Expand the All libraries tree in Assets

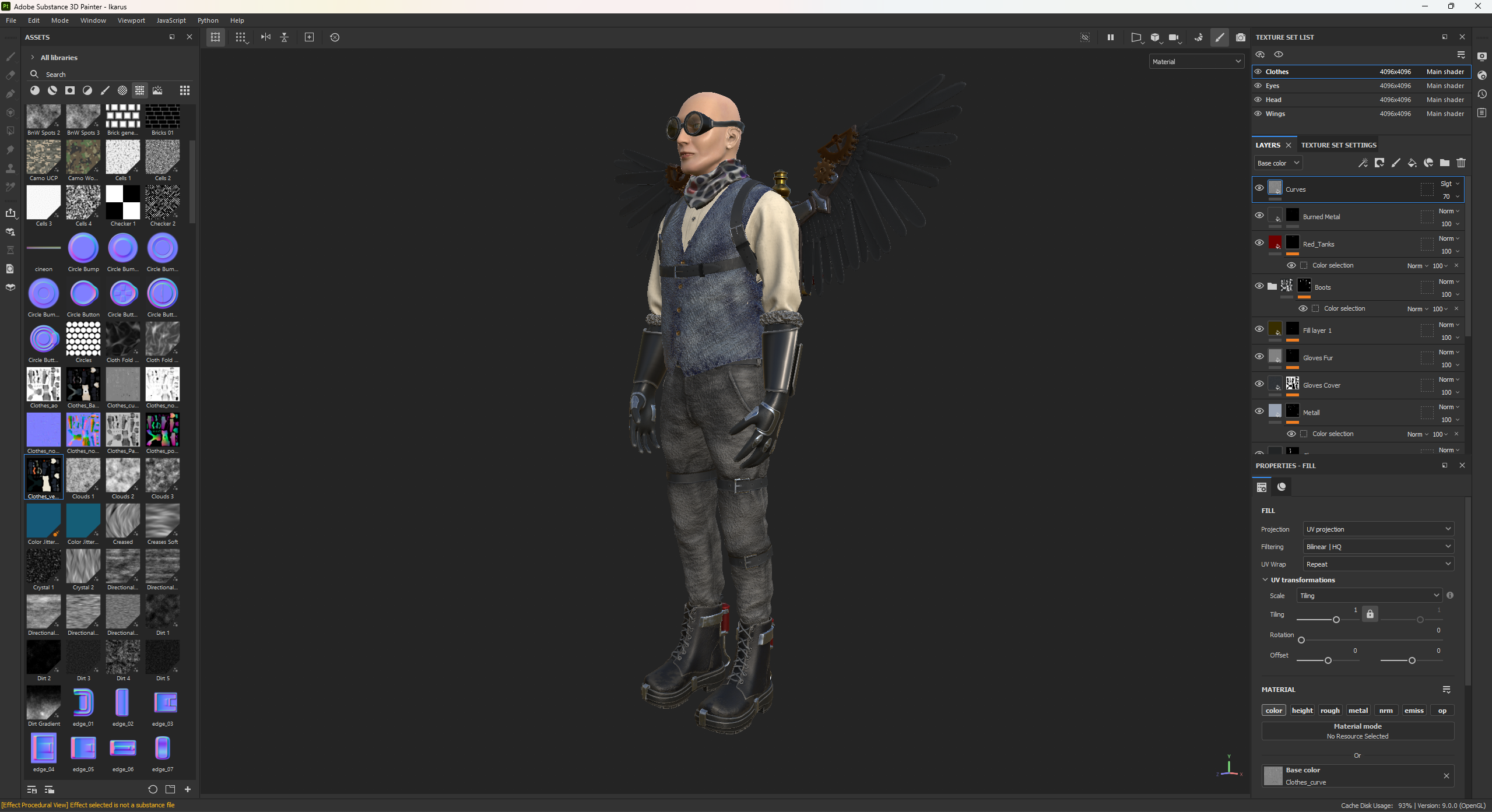click(x=32, y=57)
